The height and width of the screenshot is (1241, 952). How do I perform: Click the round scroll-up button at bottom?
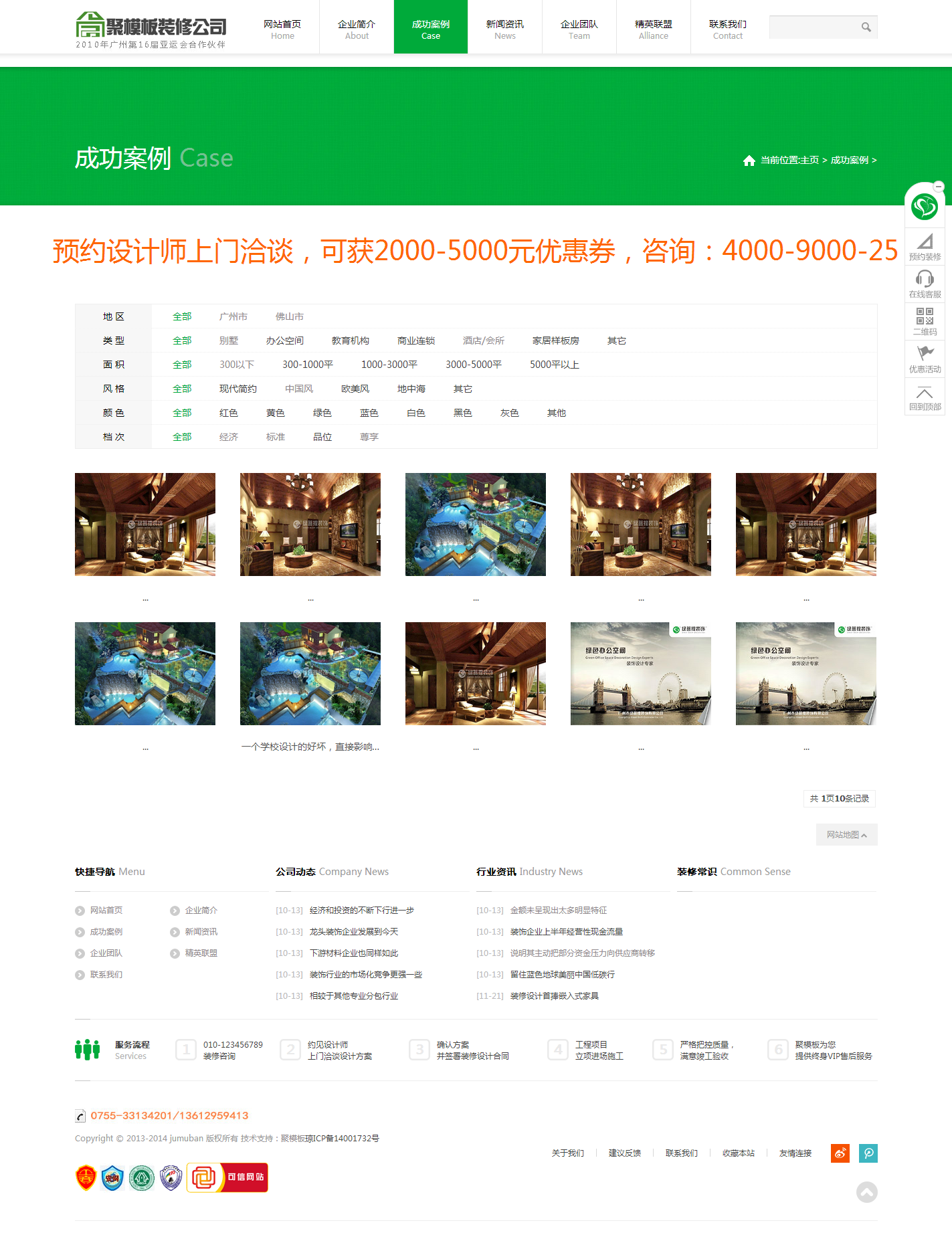(x=866, y=1192)
